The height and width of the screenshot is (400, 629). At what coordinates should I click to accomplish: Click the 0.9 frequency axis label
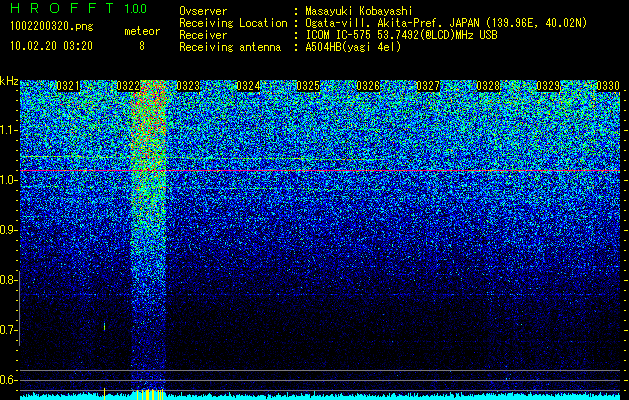click(7, 230)
